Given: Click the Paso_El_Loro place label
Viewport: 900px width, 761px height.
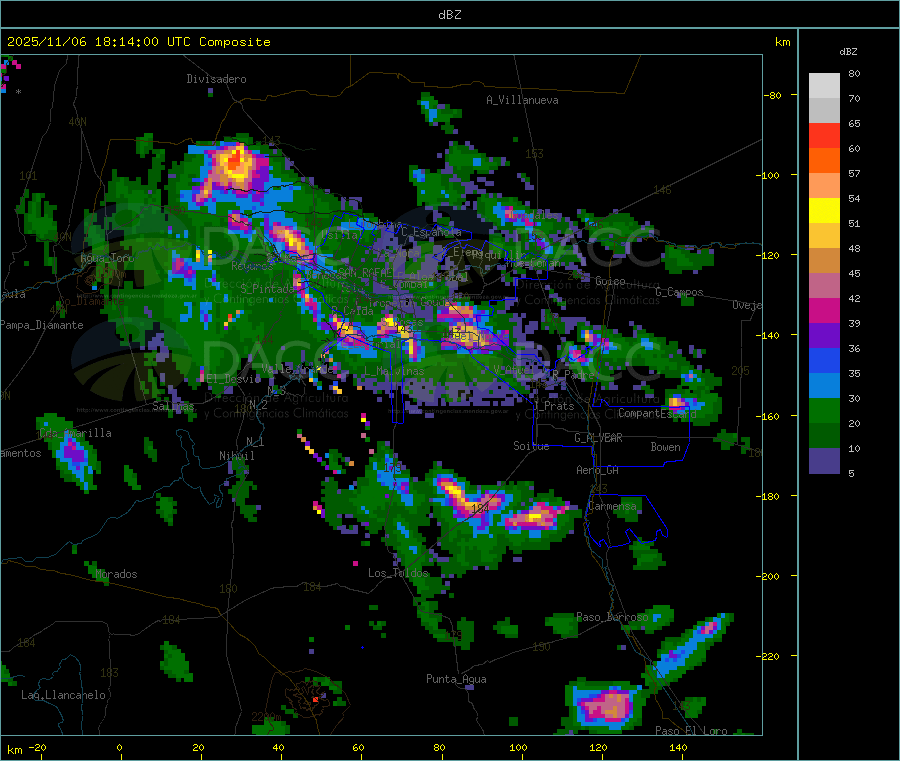Looking at the screenshot, I should 692,731.
